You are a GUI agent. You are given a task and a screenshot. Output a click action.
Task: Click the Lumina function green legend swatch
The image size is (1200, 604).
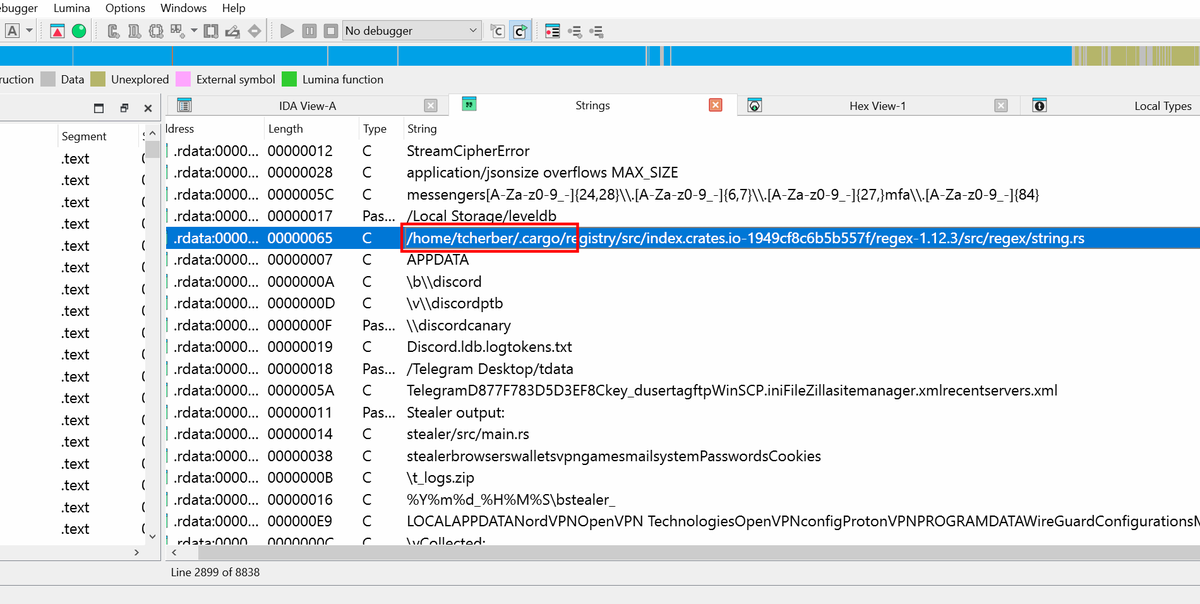tap(290, 79)
